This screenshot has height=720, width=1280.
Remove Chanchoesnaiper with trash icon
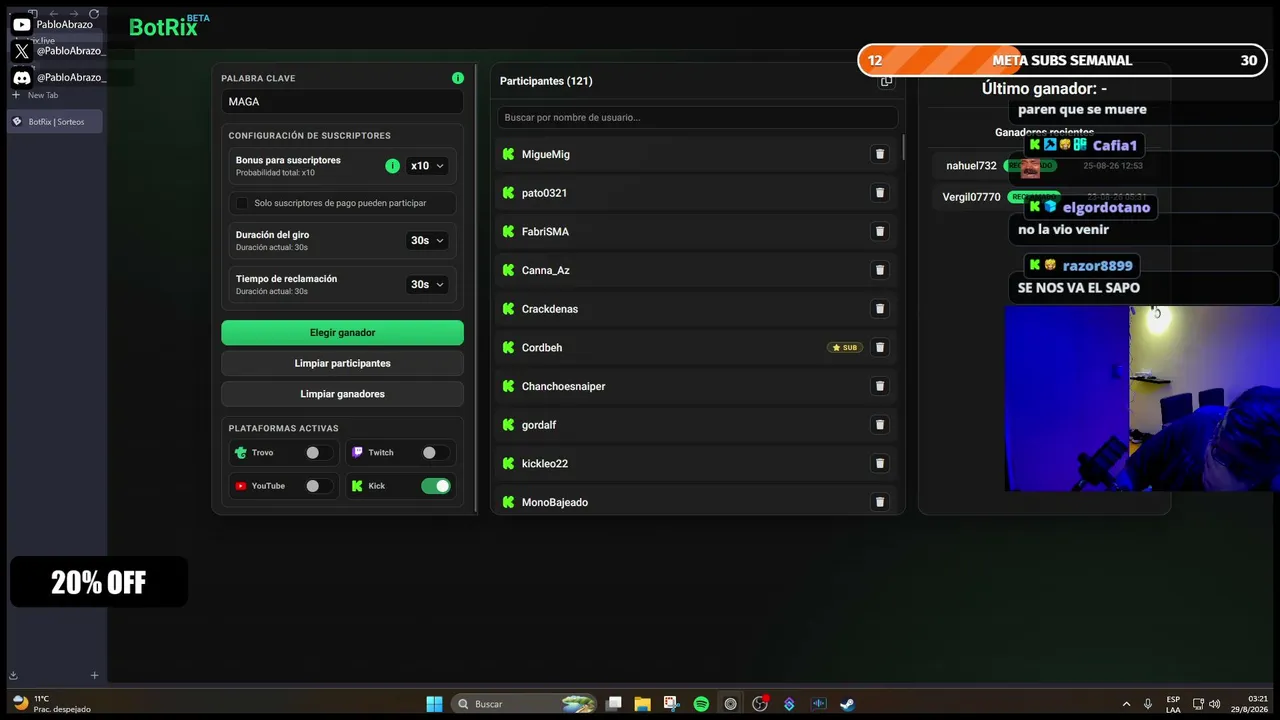tap(880, 386)
